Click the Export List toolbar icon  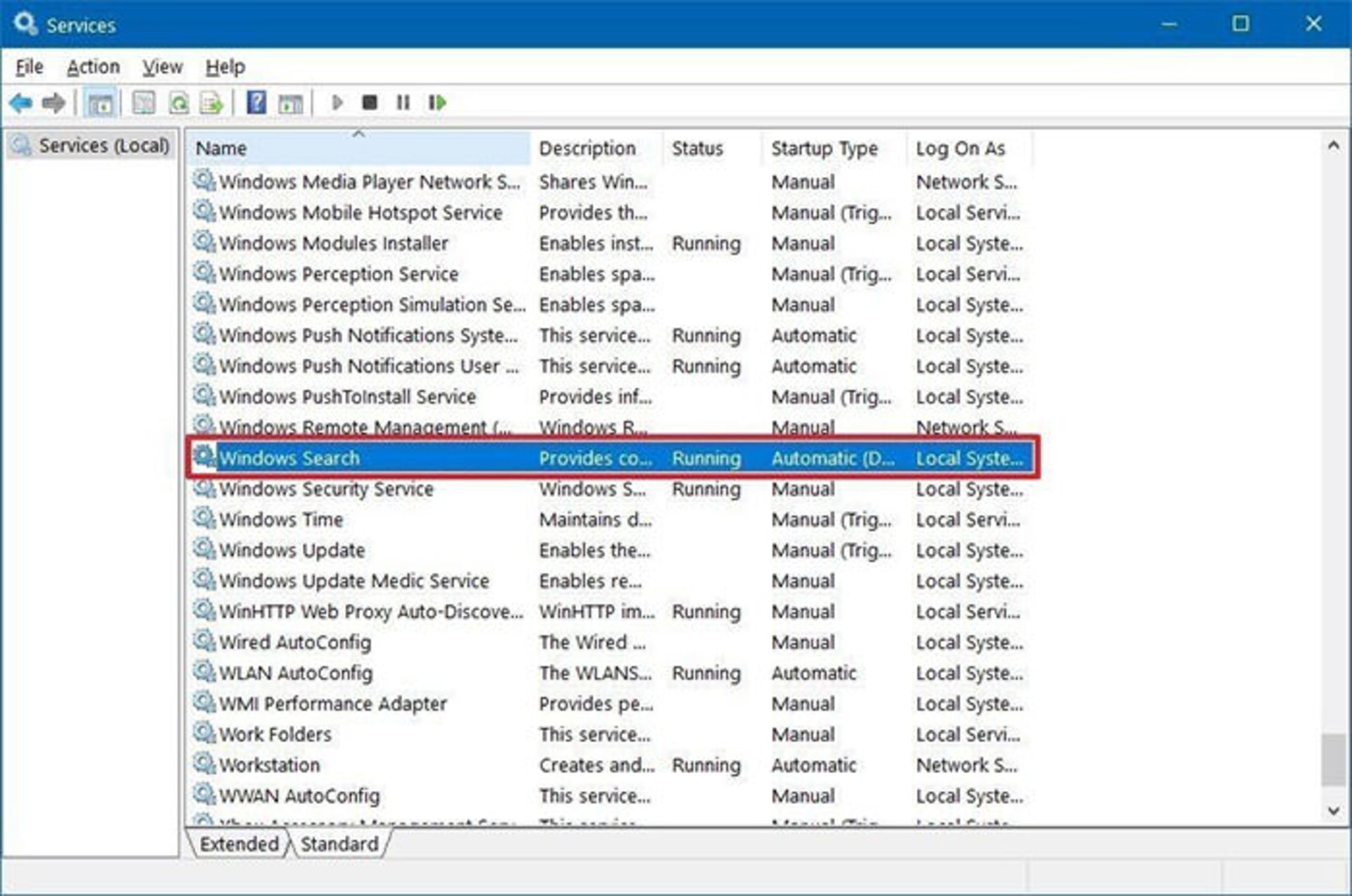click(x=211, y=103)
